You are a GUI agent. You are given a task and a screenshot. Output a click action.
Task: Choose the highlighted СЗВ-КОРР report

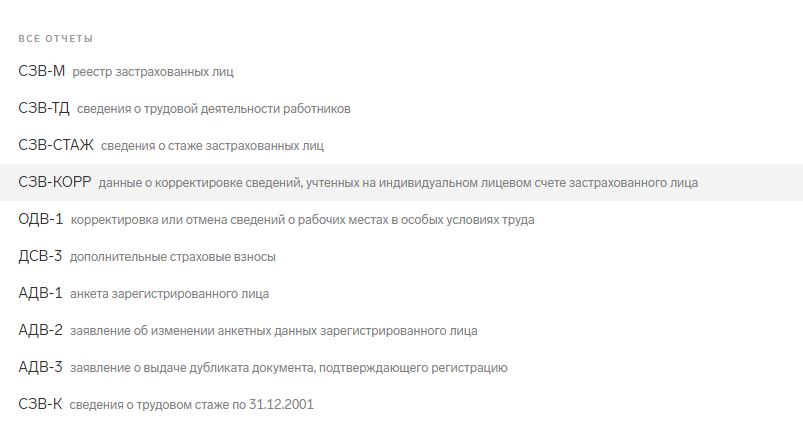pos(55,182)
